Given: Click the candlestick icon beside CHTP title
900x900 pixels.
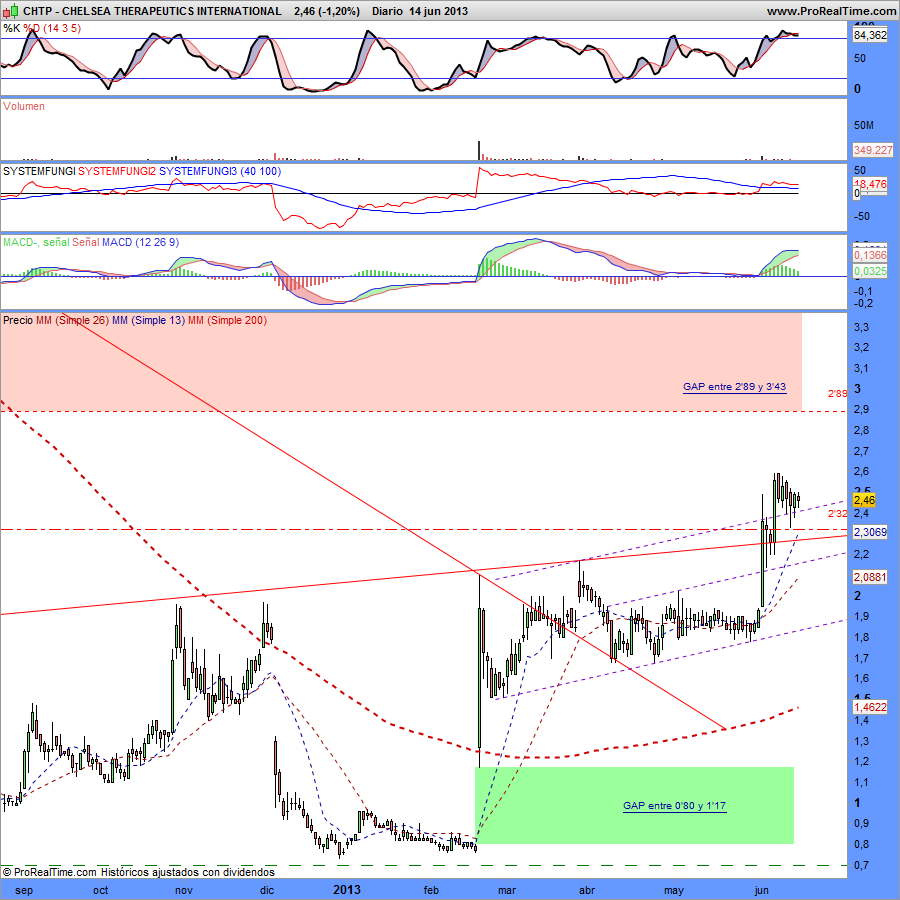Looking at the screenshot, I should click(10, 11).
